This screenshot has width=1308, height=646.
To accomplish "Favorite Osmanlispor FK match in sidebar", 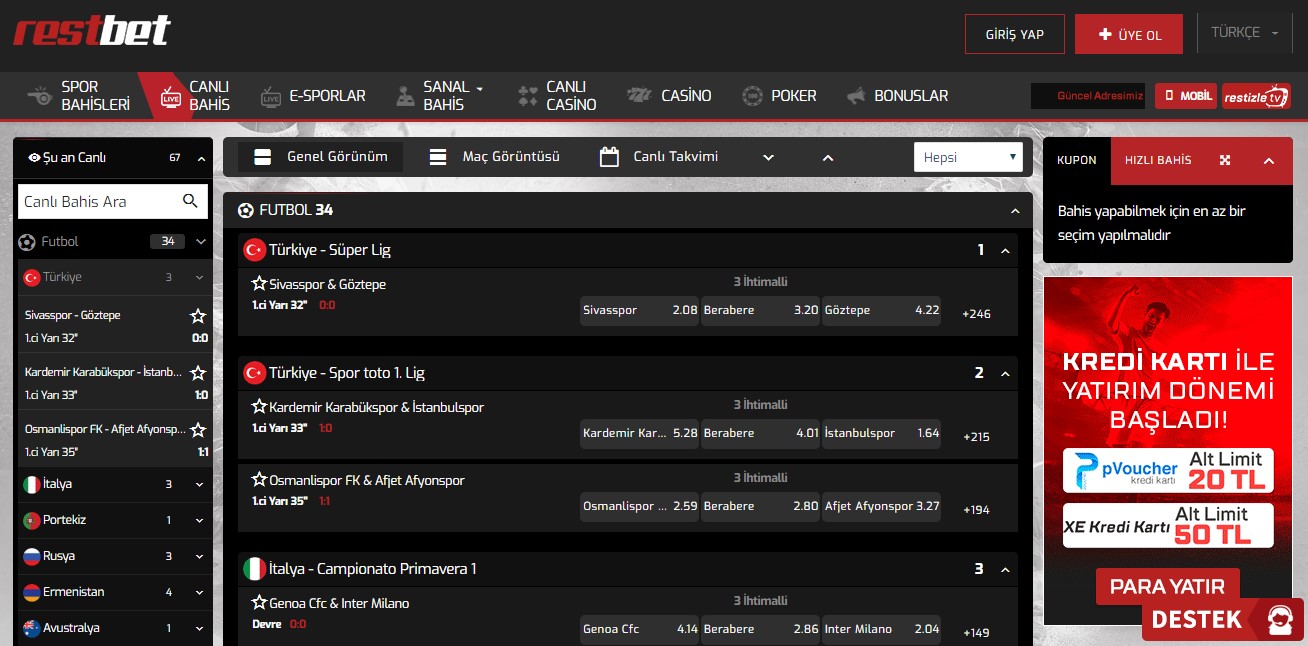I will tap(198, 430).
